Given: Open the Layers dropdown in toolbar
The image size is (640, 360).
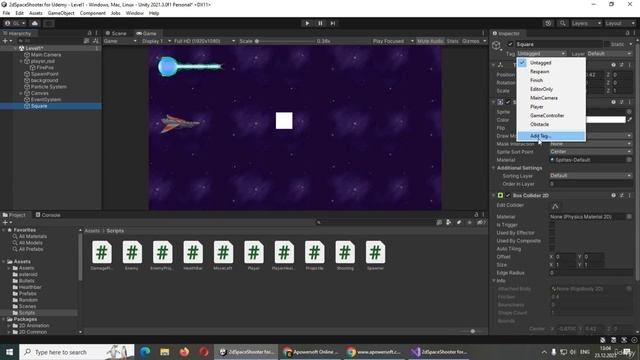Looking at the screenshot, I should [x=586, y=23].
